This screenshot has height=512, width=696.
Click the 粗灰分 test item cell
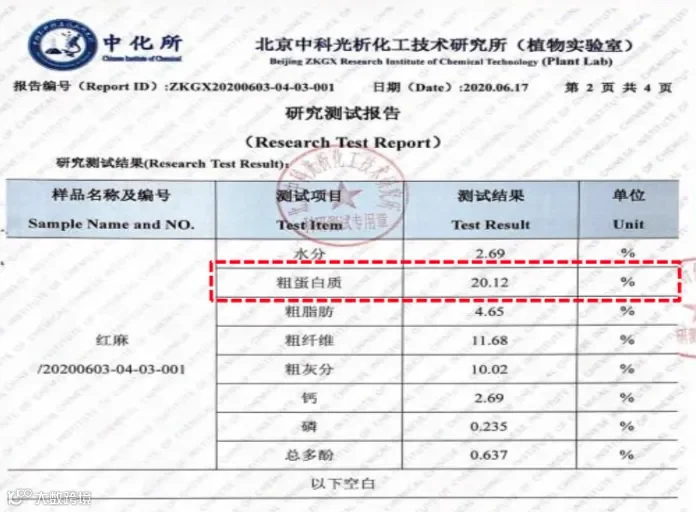tap(309, 369)
